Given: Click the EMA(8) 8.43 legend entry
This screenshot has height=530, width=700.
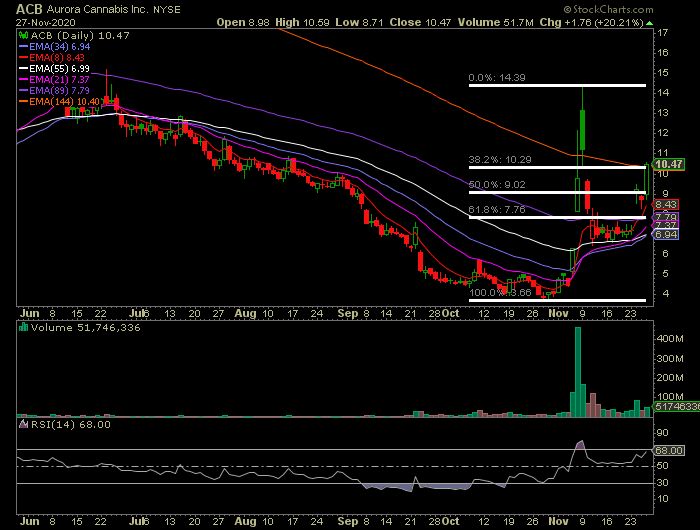Looking at the screenshot, I should coord(57,58).
